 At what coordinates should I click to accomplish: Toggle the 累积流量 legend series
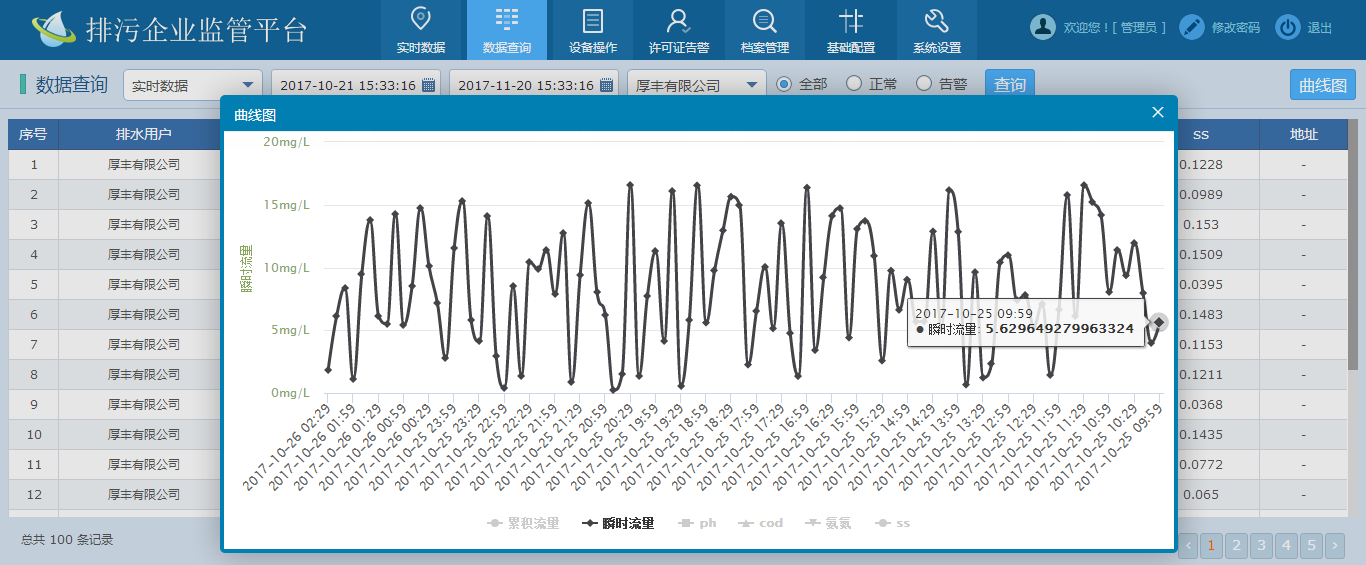pos(523,523)
